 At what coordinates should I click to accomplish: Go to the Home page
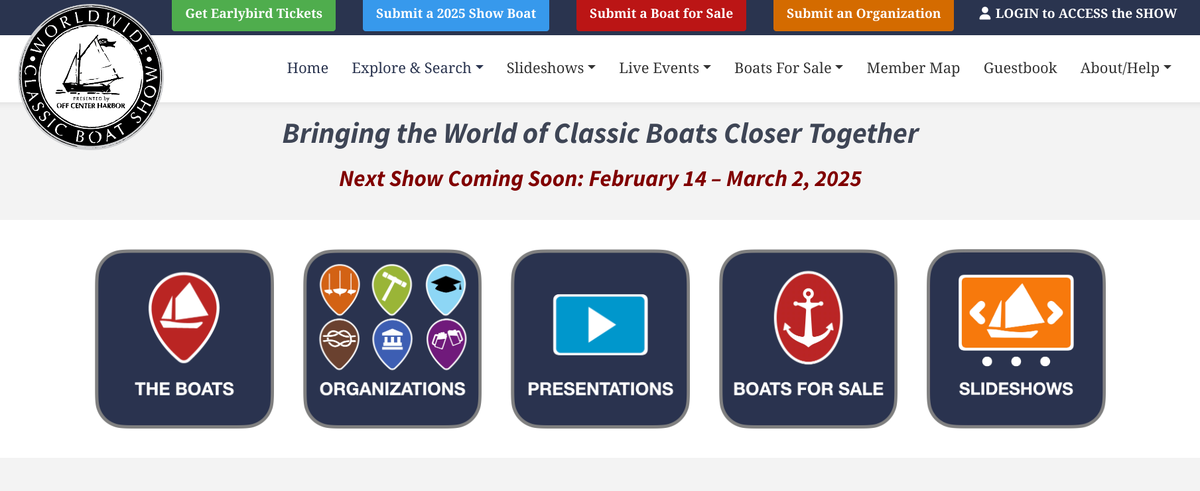point(308,68)
